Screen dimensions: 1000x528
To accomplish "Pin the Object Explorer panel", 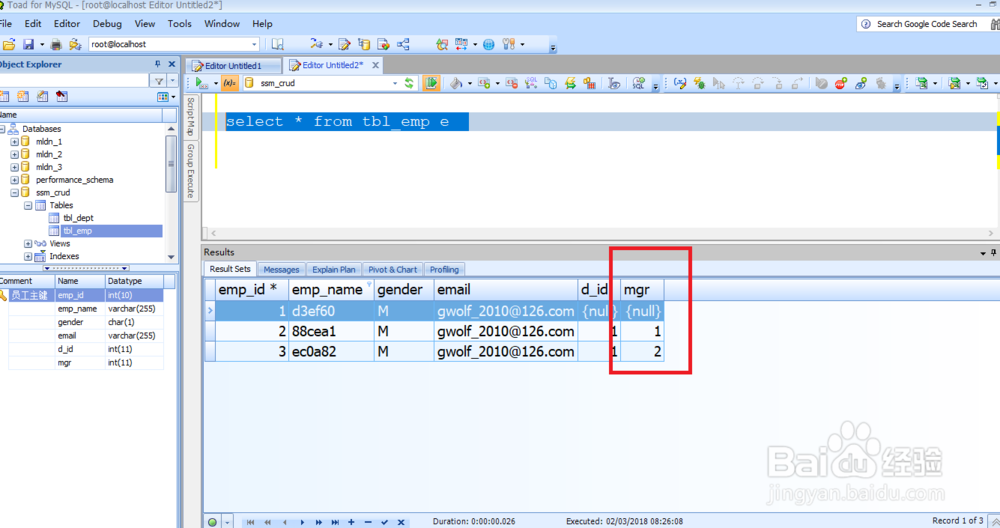I will click(x=158, y=64).
